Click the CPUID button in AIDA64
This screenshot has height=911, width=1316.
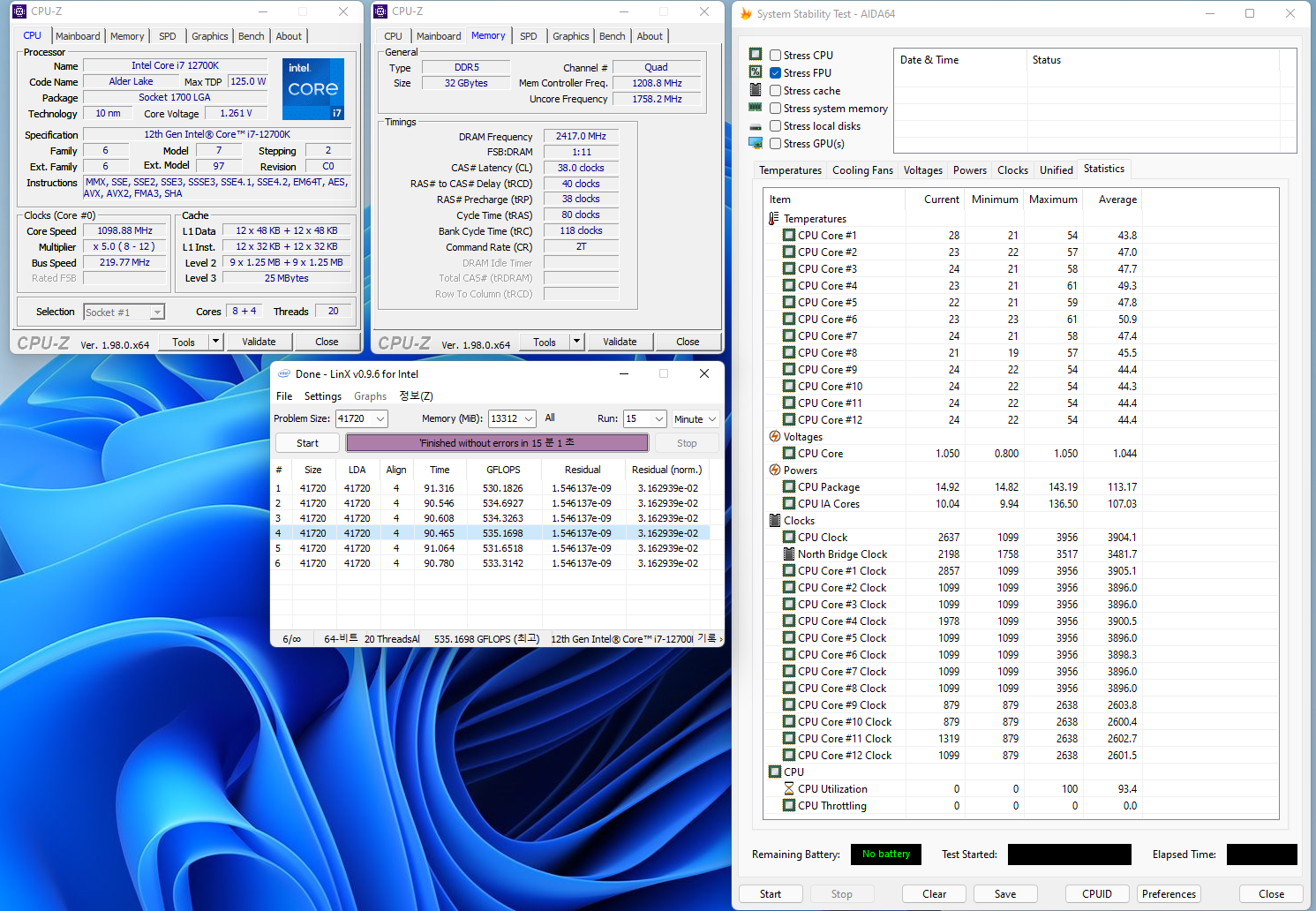(x=1096, y=894)
